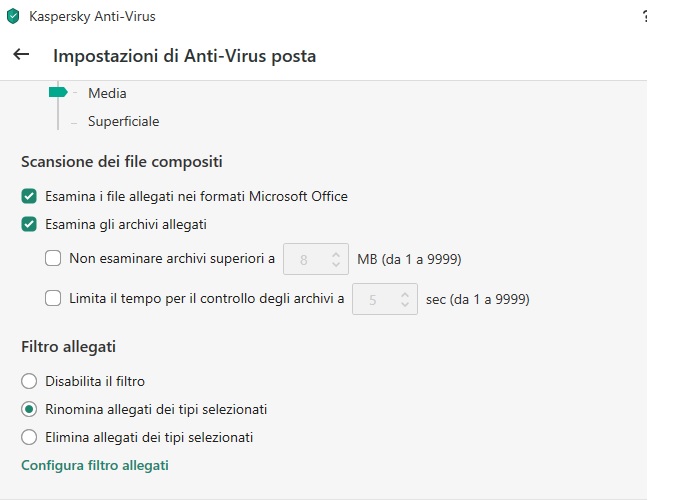
Task: Open the help question mark icon
Action: pyautogui.click(x=645, y=16)
